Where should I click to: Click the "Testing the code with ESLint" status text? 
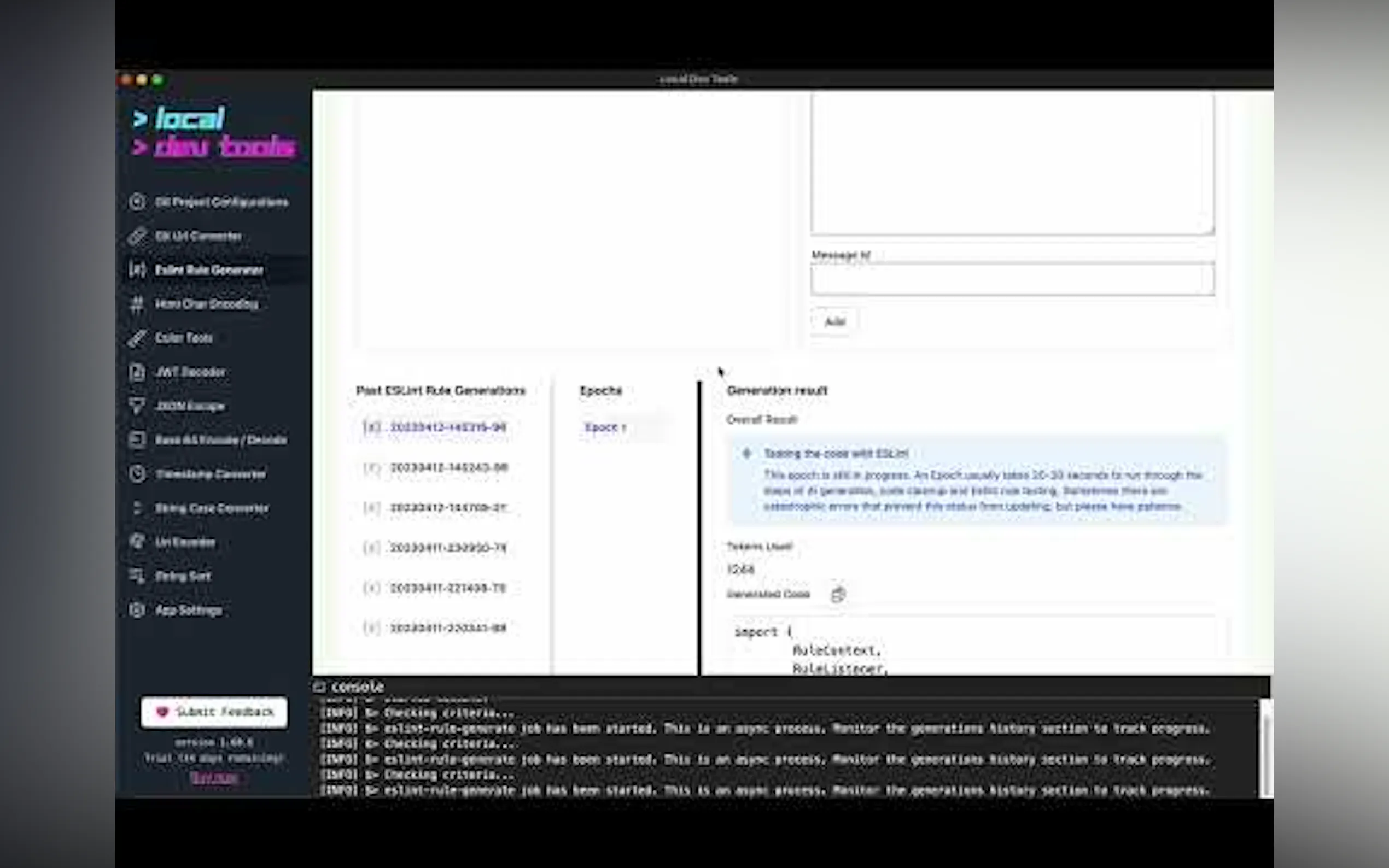coord(836,454)
